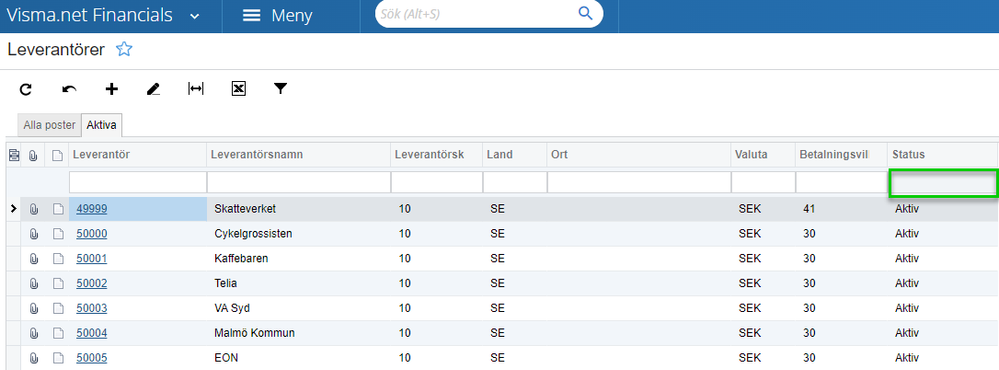Open attachments for Cykelgrossisten row
The image size is (999, 370).
(x=34, y=234)
